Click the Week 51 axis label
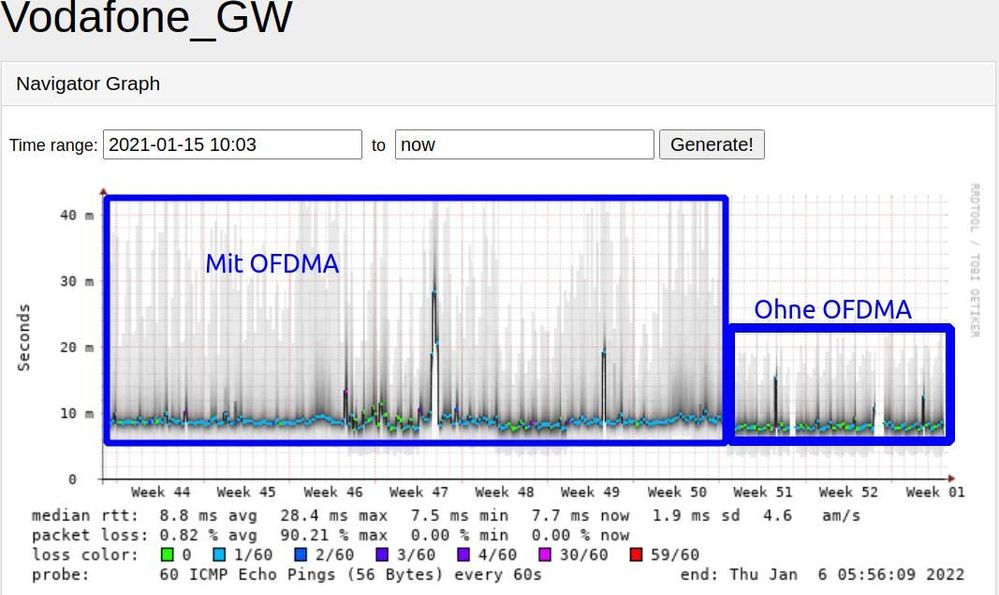The height and width of the screenshot is (595, 999). click(763, 492)
